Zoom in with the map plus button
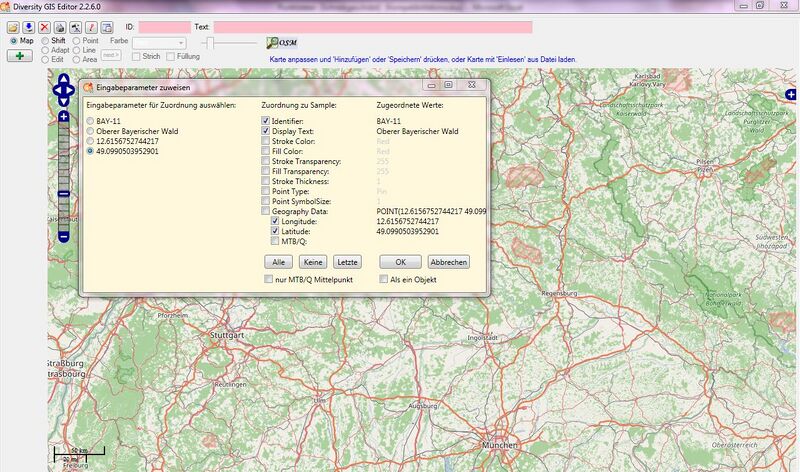 point(63,117)
